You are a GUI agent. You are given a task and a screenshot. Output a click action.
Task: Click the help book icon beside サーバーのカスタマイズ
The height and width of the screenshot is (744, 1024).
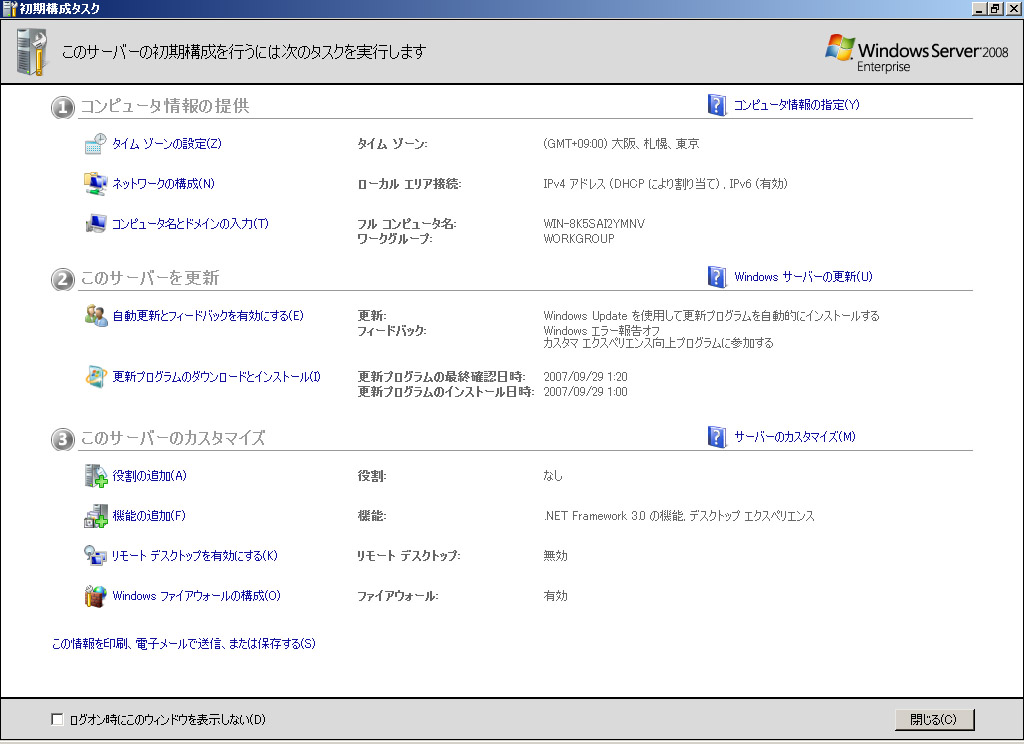[x=716, y=436]
